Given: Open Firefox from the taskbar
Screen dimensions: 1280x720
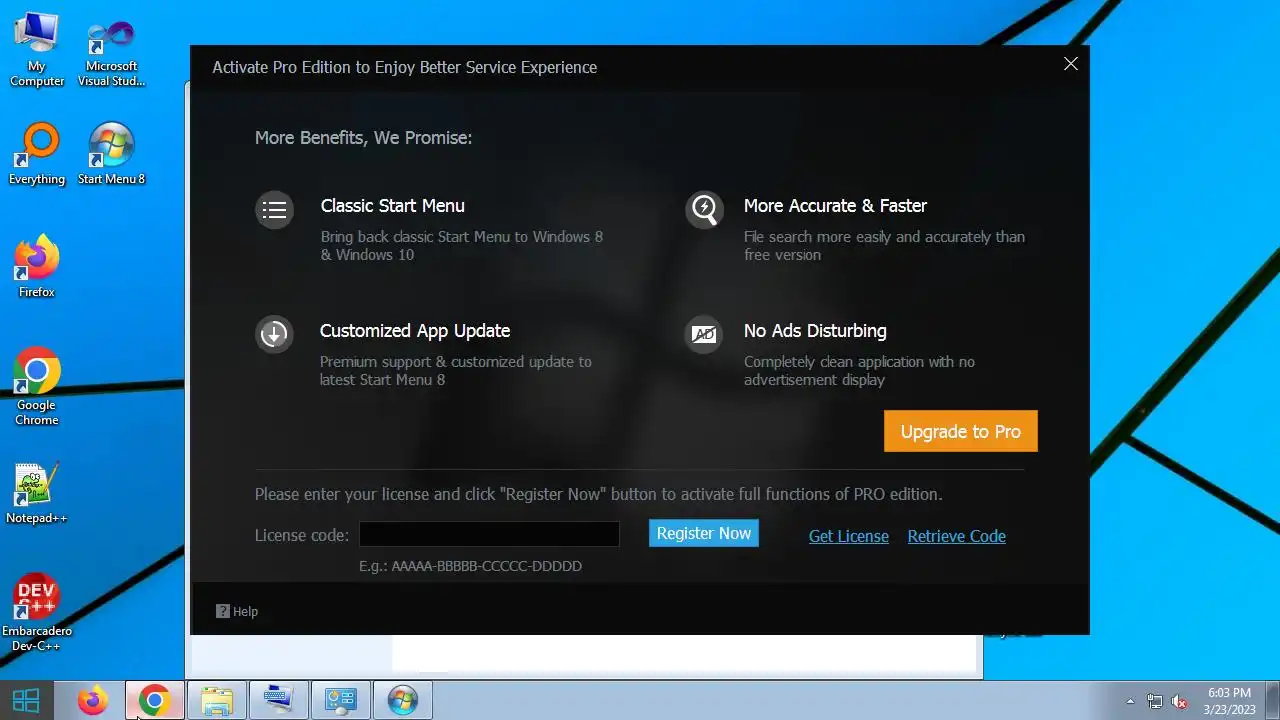Looking at the screenshot, I should [93, 700].
